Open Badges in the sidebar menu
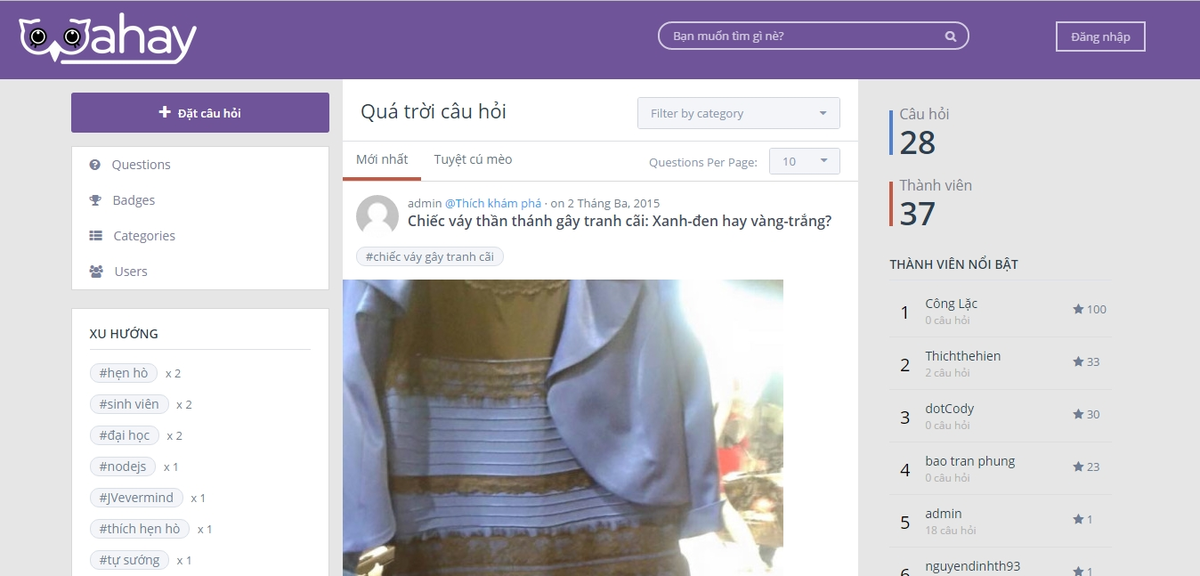The image size is (1200, 576). [x=134, y=200]
